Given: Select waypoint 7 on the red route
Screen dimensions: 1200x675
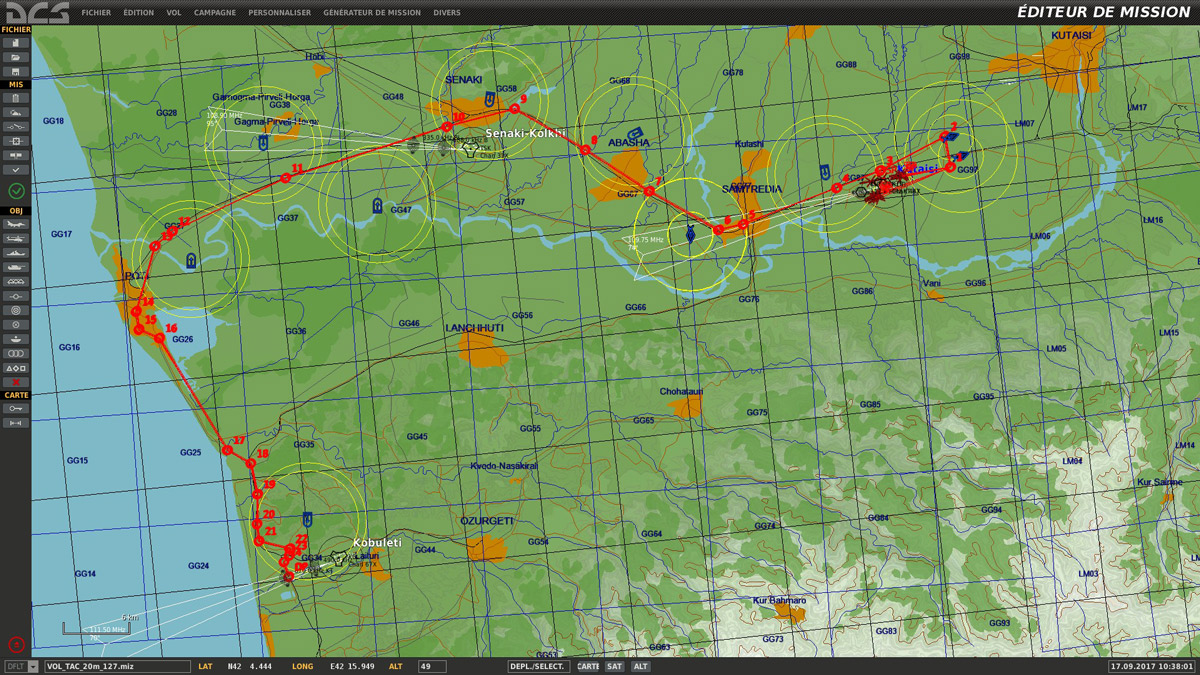Looking at the screenshot, I should click(649, 191).
